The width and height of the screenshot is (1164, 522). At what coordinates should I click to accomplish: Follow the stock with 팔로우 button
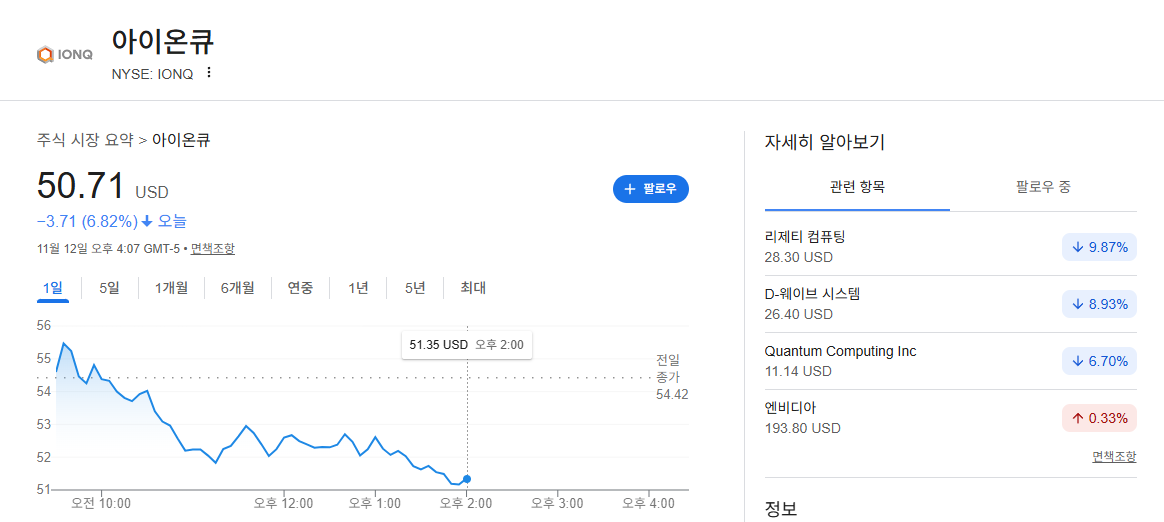(650, 189)
